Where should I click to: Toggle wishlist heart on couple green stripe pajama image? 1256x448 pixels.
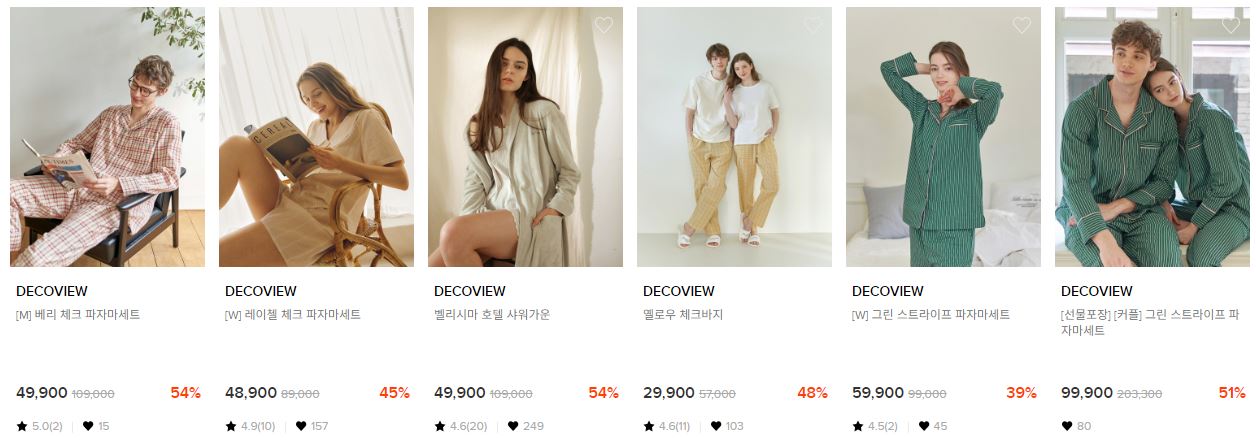[1230, 25]
